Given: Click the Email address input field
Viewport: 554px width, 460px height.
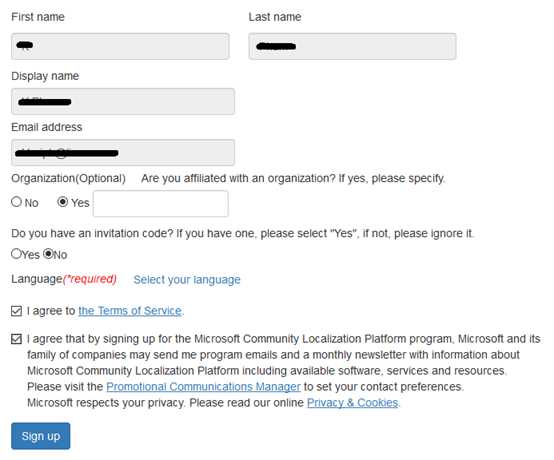Looking at the screenshot, I should (x=123, y=153).
